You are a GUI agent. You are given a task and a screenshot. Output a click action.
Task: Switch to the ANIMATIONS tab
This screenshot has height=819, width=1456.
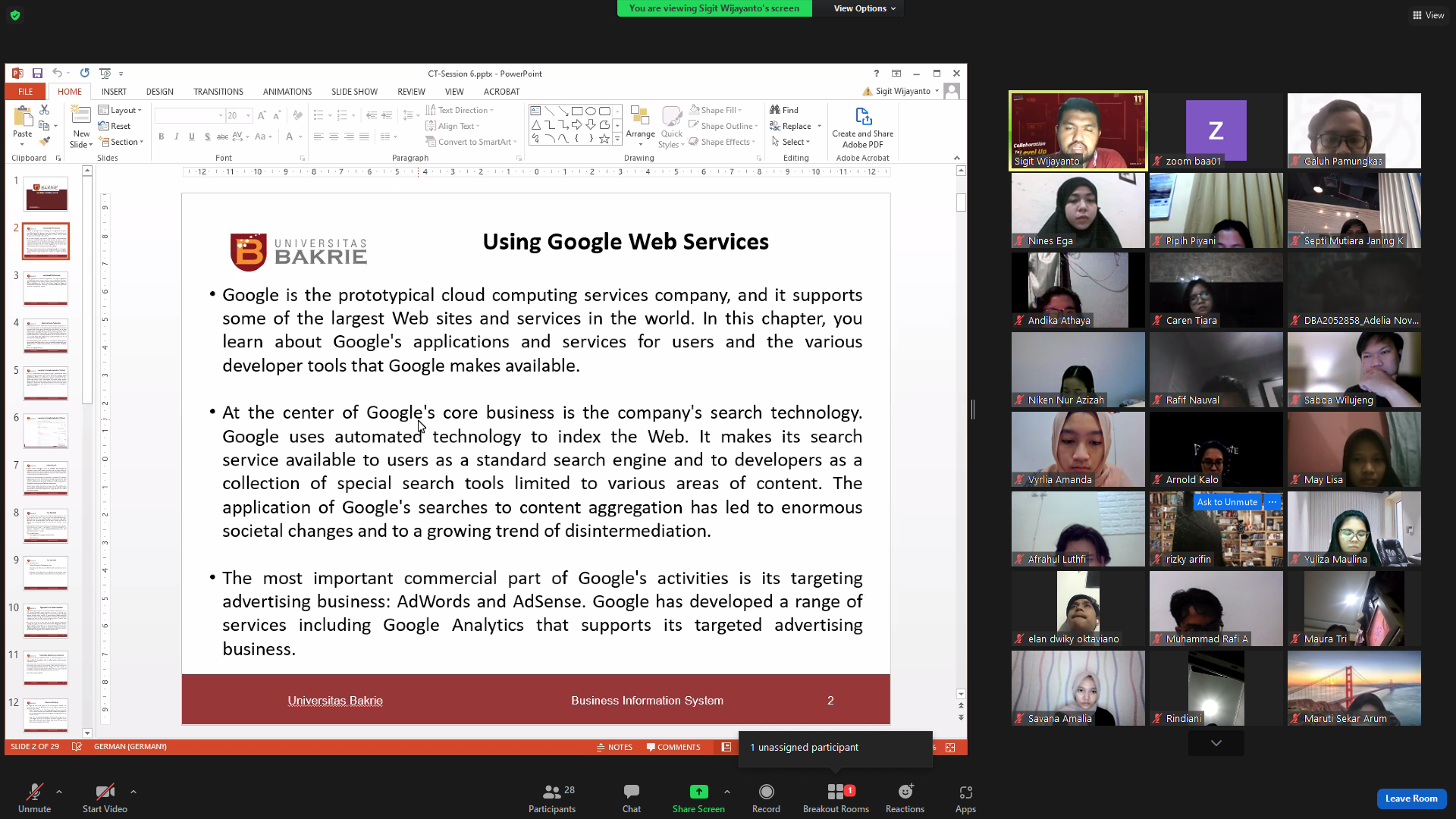287,92
